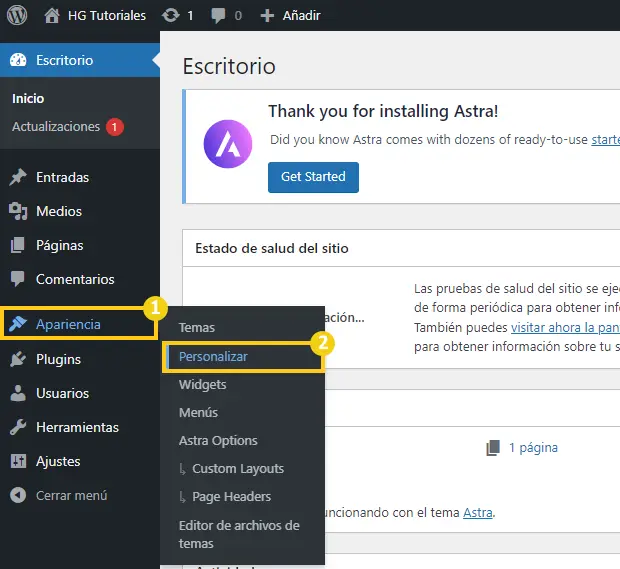This screenshot has height=569, width=620.
Task: Click the pushpin icon for Entradas
Action: 18,177
